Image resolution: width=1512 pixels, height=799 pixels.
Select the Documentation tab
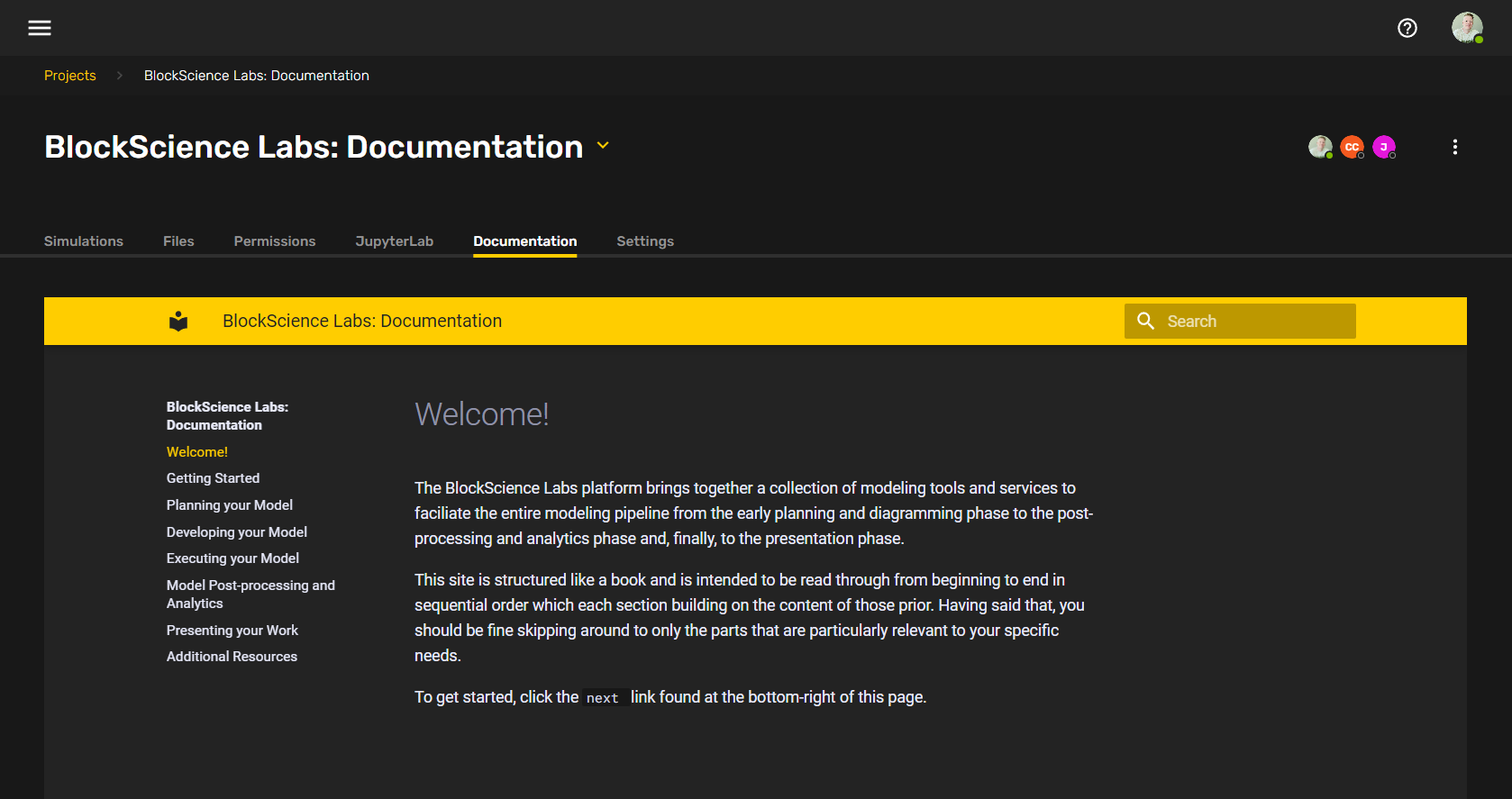point(525,241)
